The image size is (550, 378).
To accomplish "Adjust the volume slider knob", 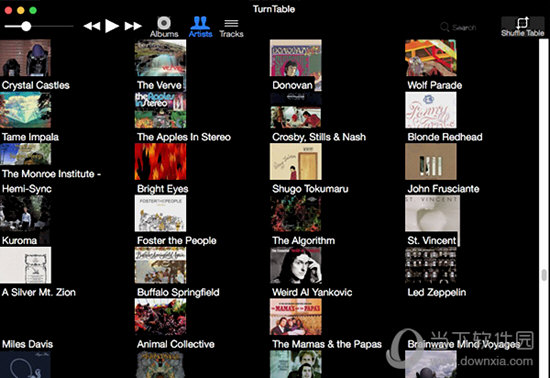I will pos(26,26).
